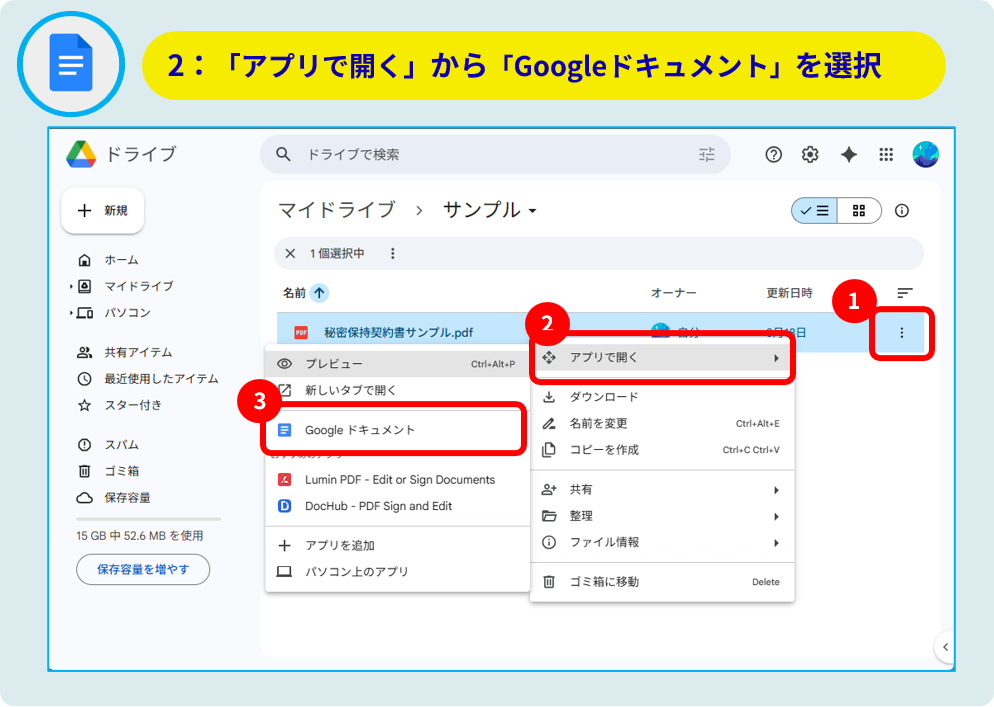The image size is (994, 707).
Task: Expand the アプリで開く submenu
Action: coord(662,358)
